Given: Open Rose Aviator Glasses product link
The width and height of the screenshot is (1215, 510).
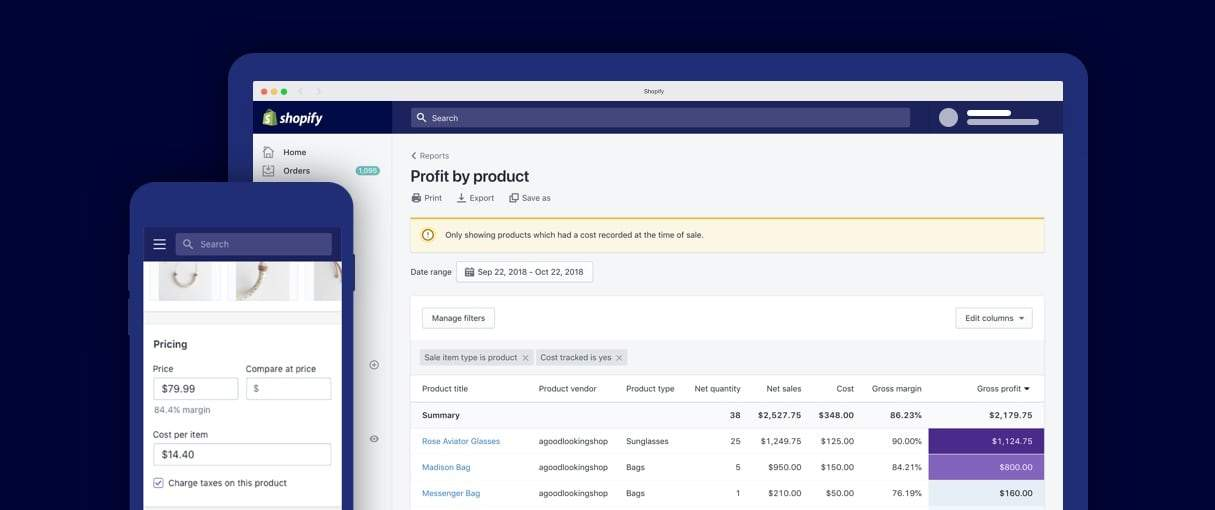Looking at the screenshot, I should coord(461,441).
